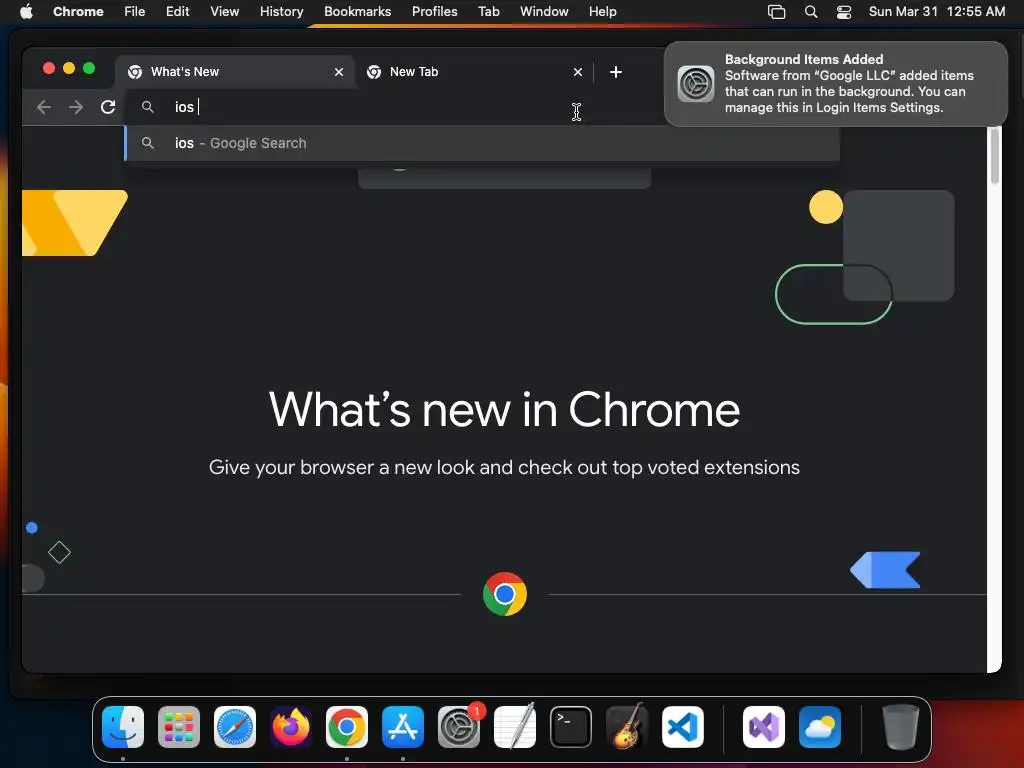
Task: Go forward using the forward arrow
Action: [76, 107]
